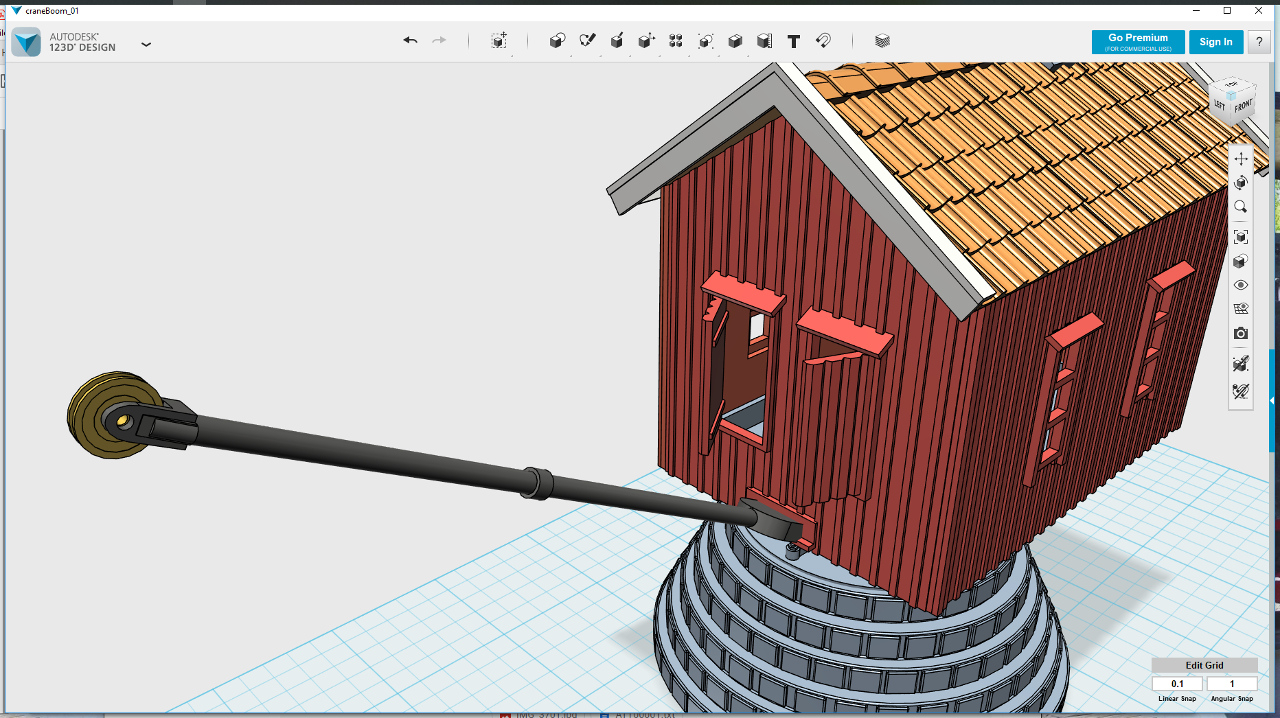Image resolution: width=1280 pixels, height=718 pixels.
Task: Open the 123D Design application menu dropdown
Action: coord(146,44)
